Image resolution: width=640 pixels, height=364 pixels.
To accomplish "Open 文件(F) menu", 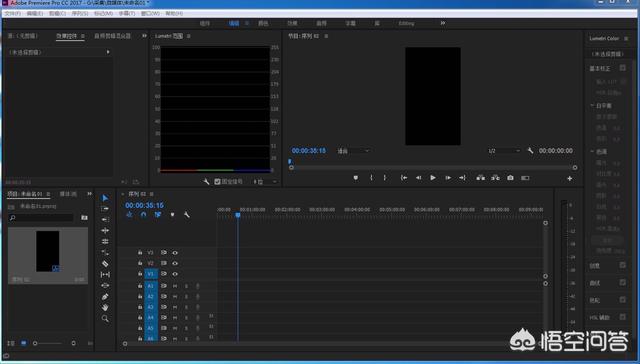I will (x=13, y=13).
